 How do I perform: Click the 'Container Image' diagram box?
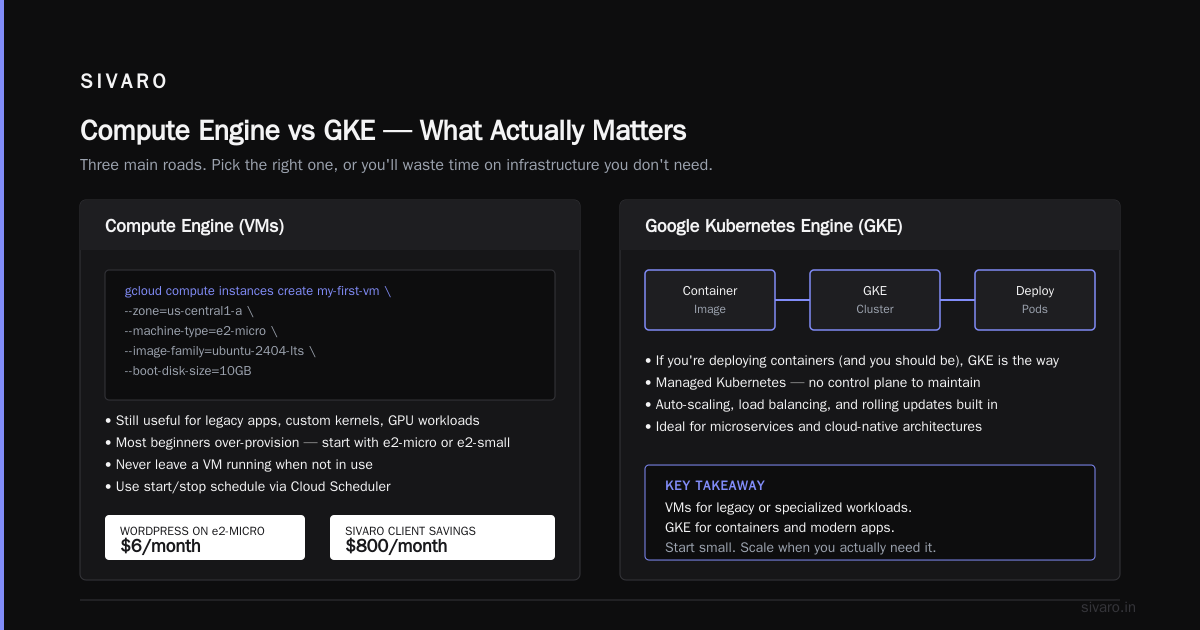(x=710, y=300)
